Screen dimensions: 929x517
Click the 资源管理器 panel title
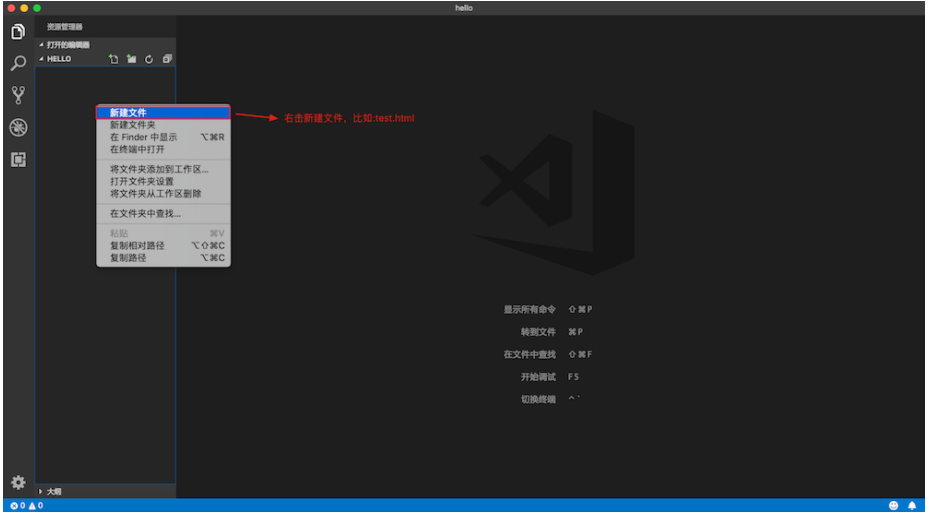coord(65,27)
